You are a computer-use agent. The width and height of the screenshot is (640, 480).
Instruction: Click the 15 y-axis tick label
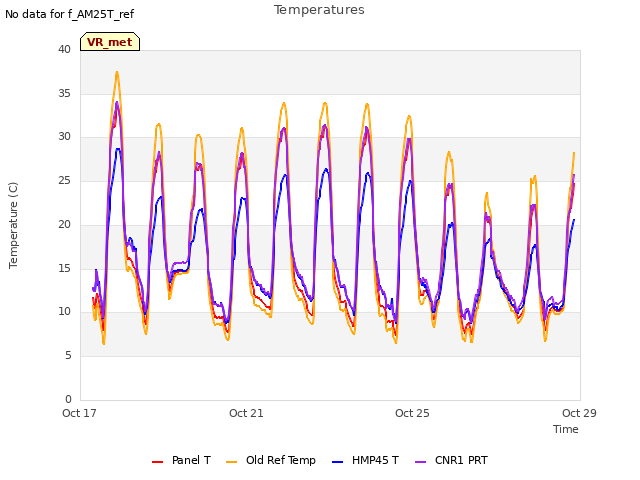click(x=64, y=268)
